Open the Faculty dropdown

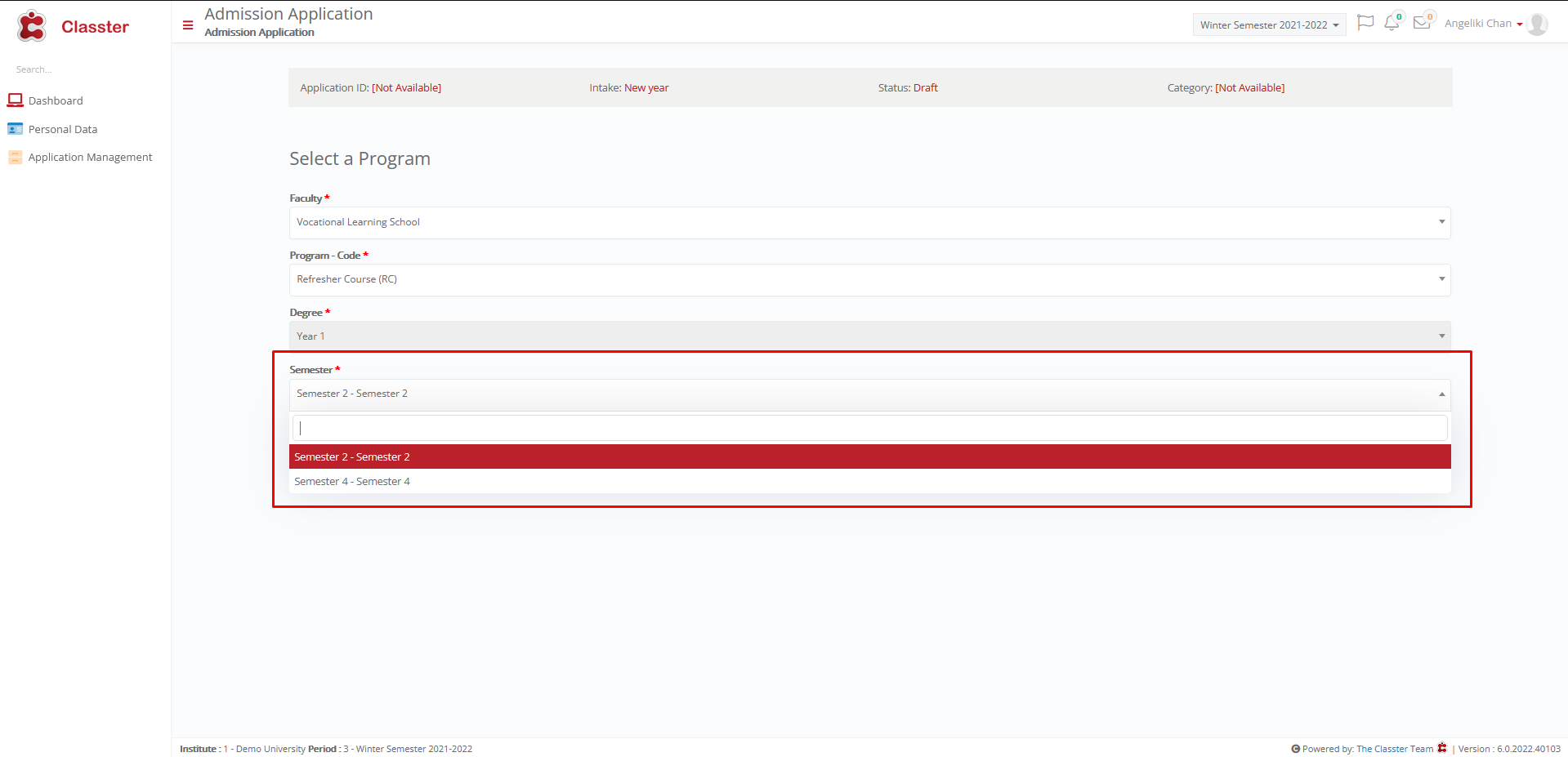click(x=869, y=222)
